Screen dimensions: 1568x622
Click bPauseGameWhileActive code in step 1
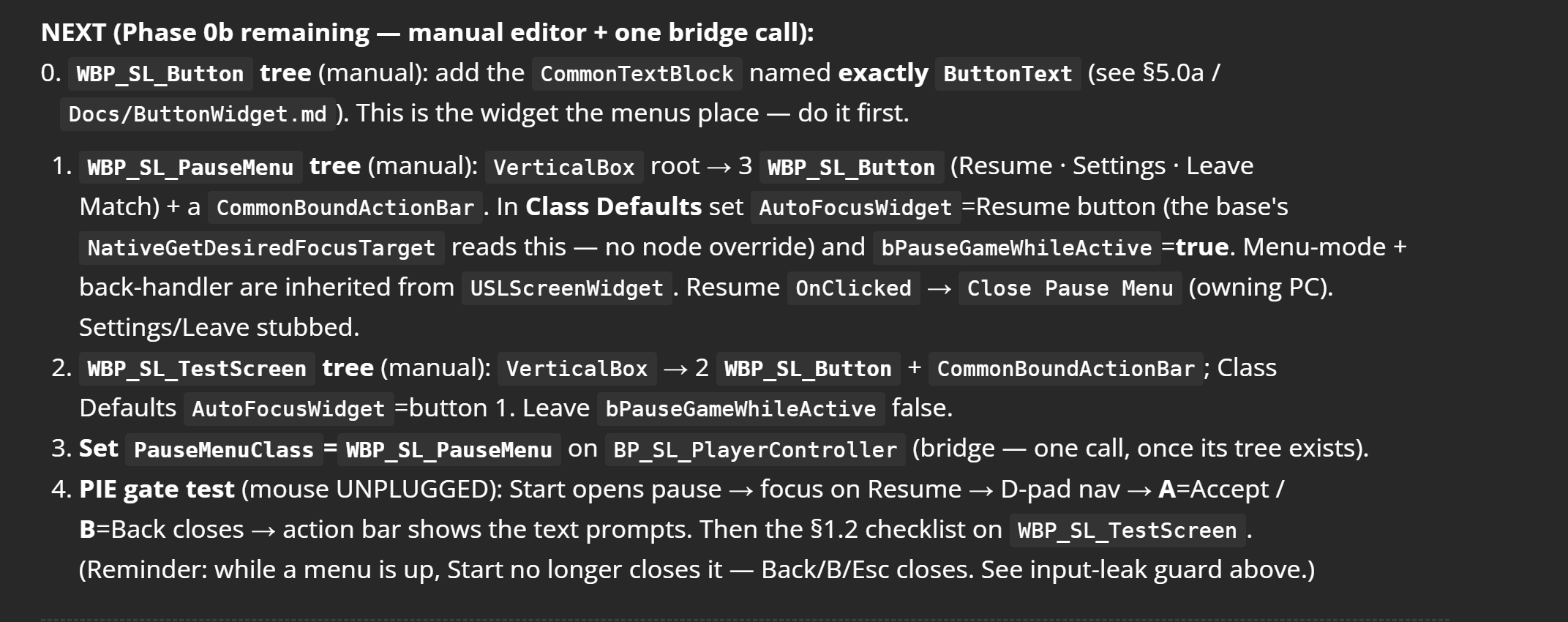coord(1016,248)
